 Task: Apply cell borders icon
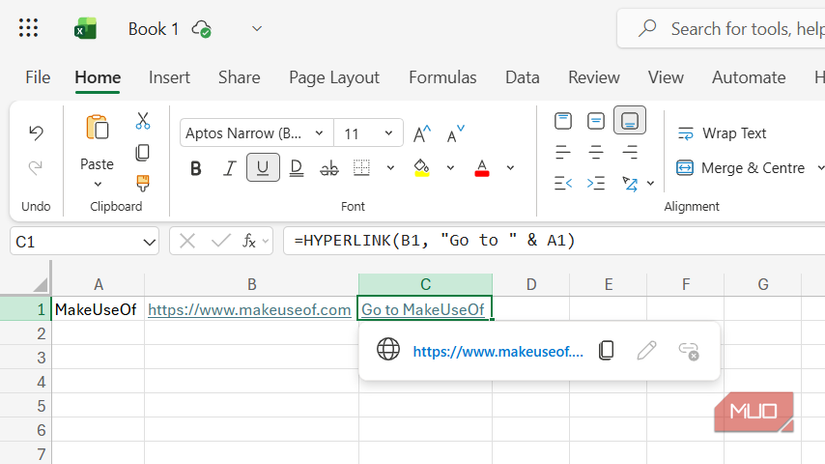click(x=361, y=168)
